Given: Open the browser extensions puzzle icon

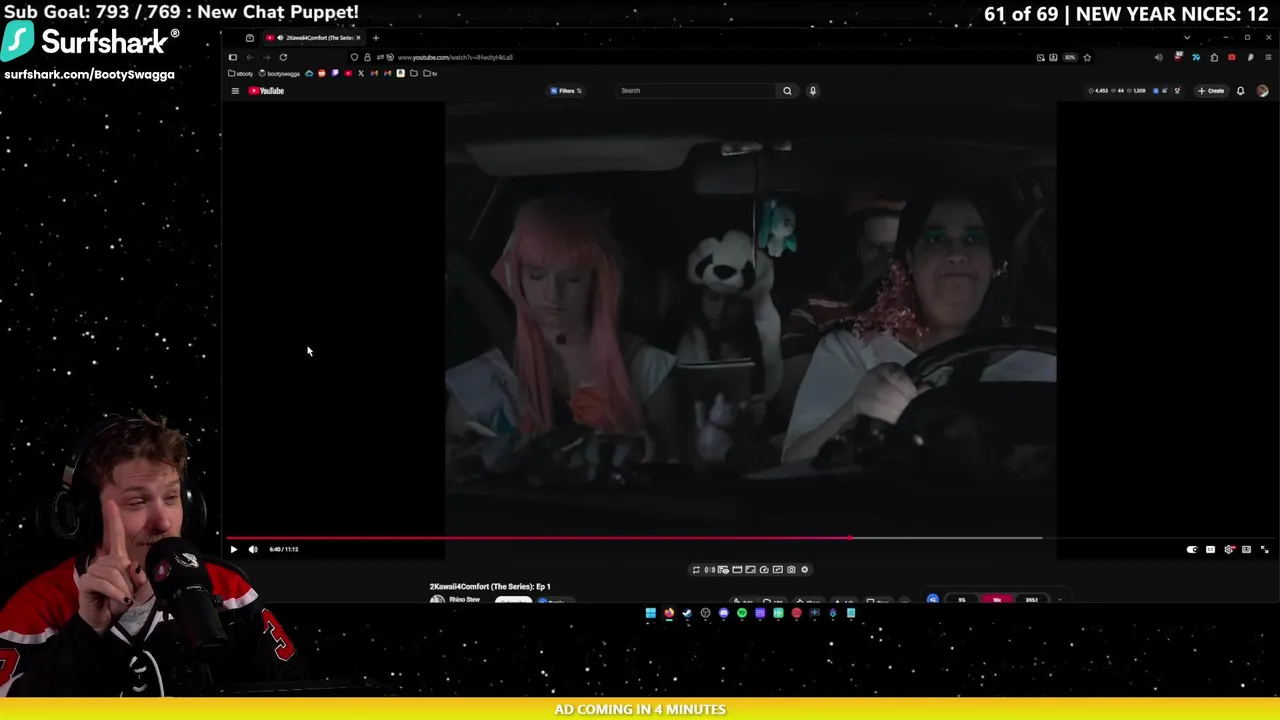Looking at the screenshot, I should tap(1214, 57).
